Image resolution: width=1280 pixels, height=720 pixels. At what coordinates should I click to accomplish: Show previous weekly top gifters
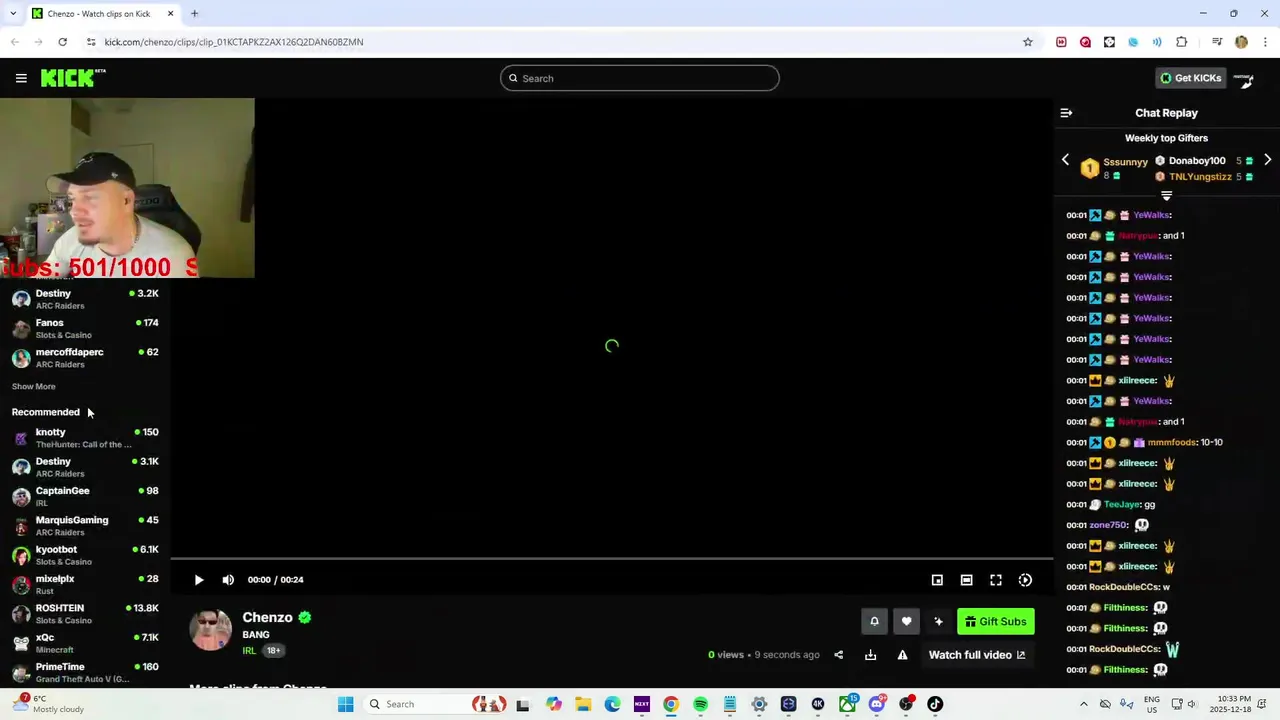[x=1065, y=160]
